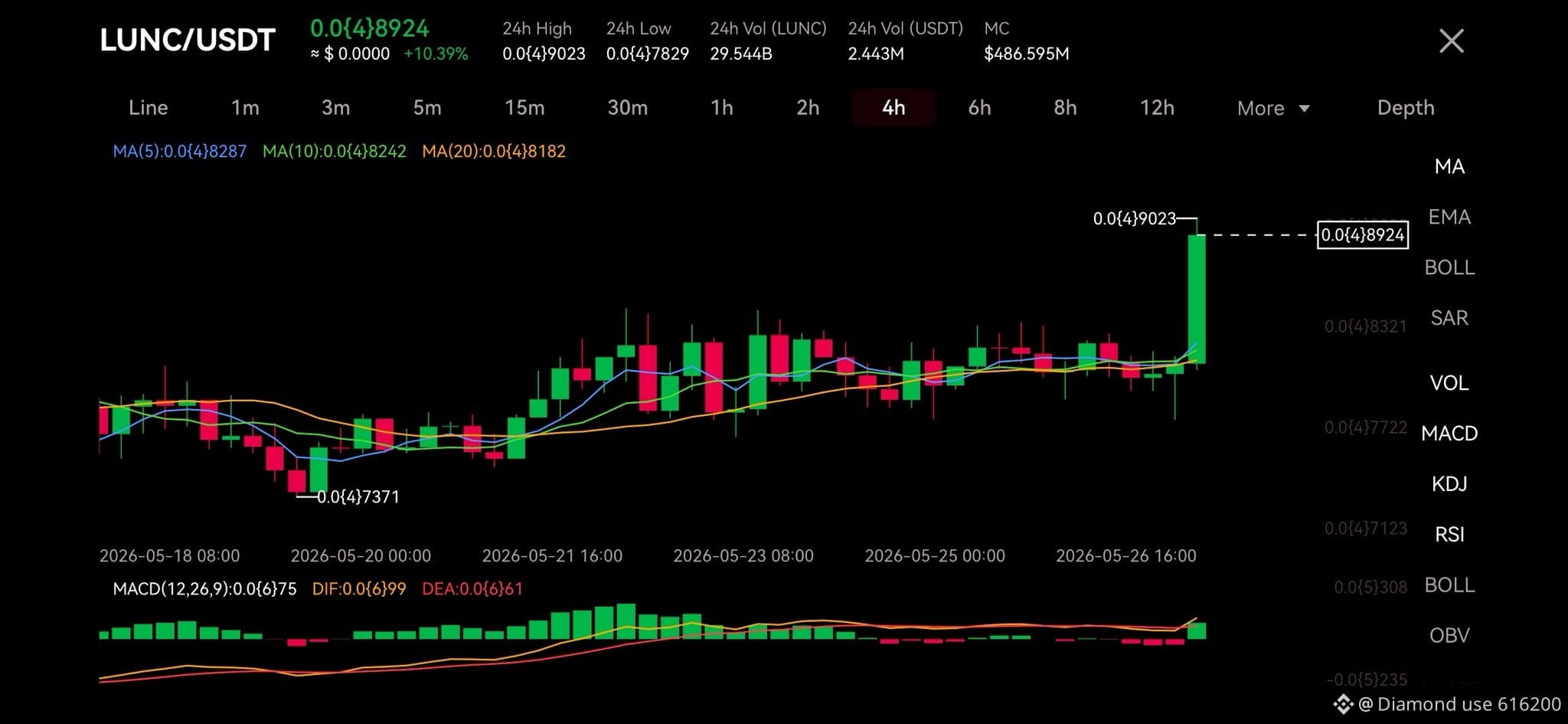The image size is (1568, 724).
Task: Click the MACD(12,26,9) legend label
Action: tap(204, 588)
